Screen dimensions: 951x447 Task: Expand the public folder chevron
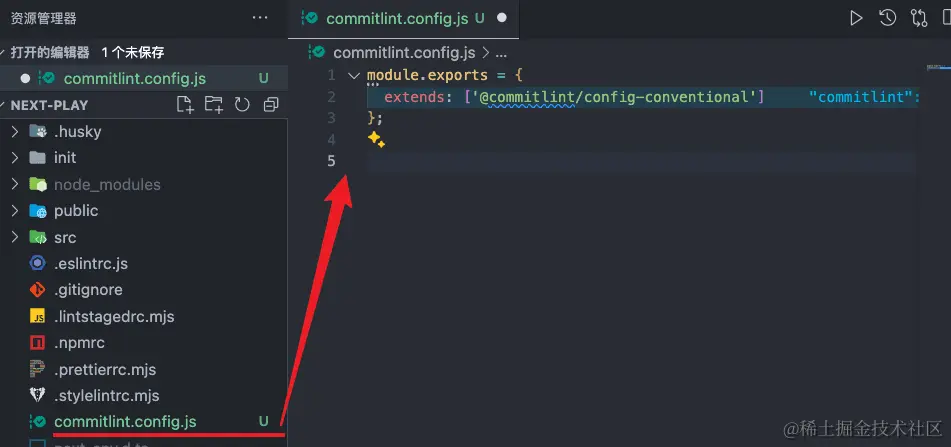click(15, 210)
